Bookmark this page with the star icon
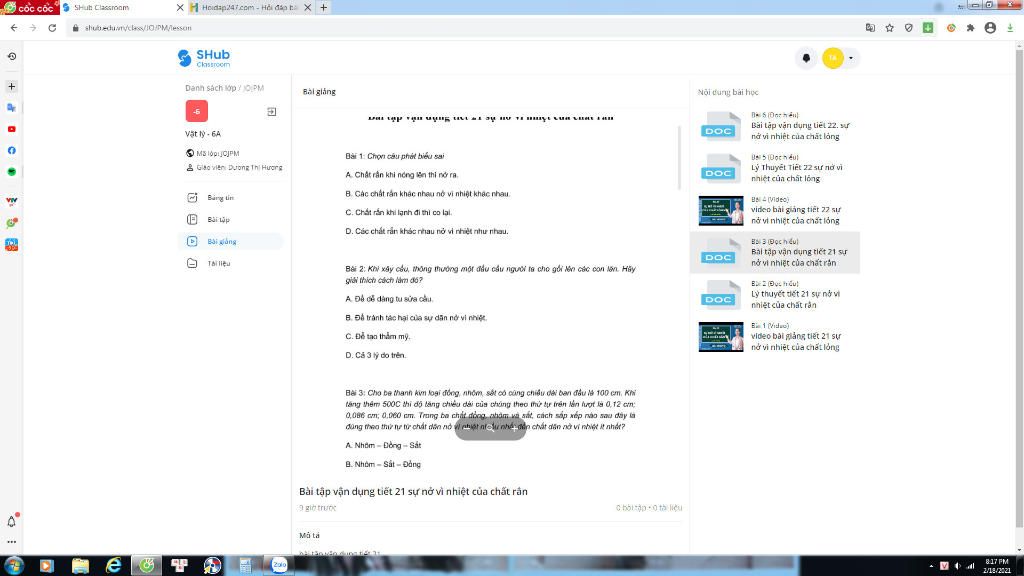 tap(889, 28)
